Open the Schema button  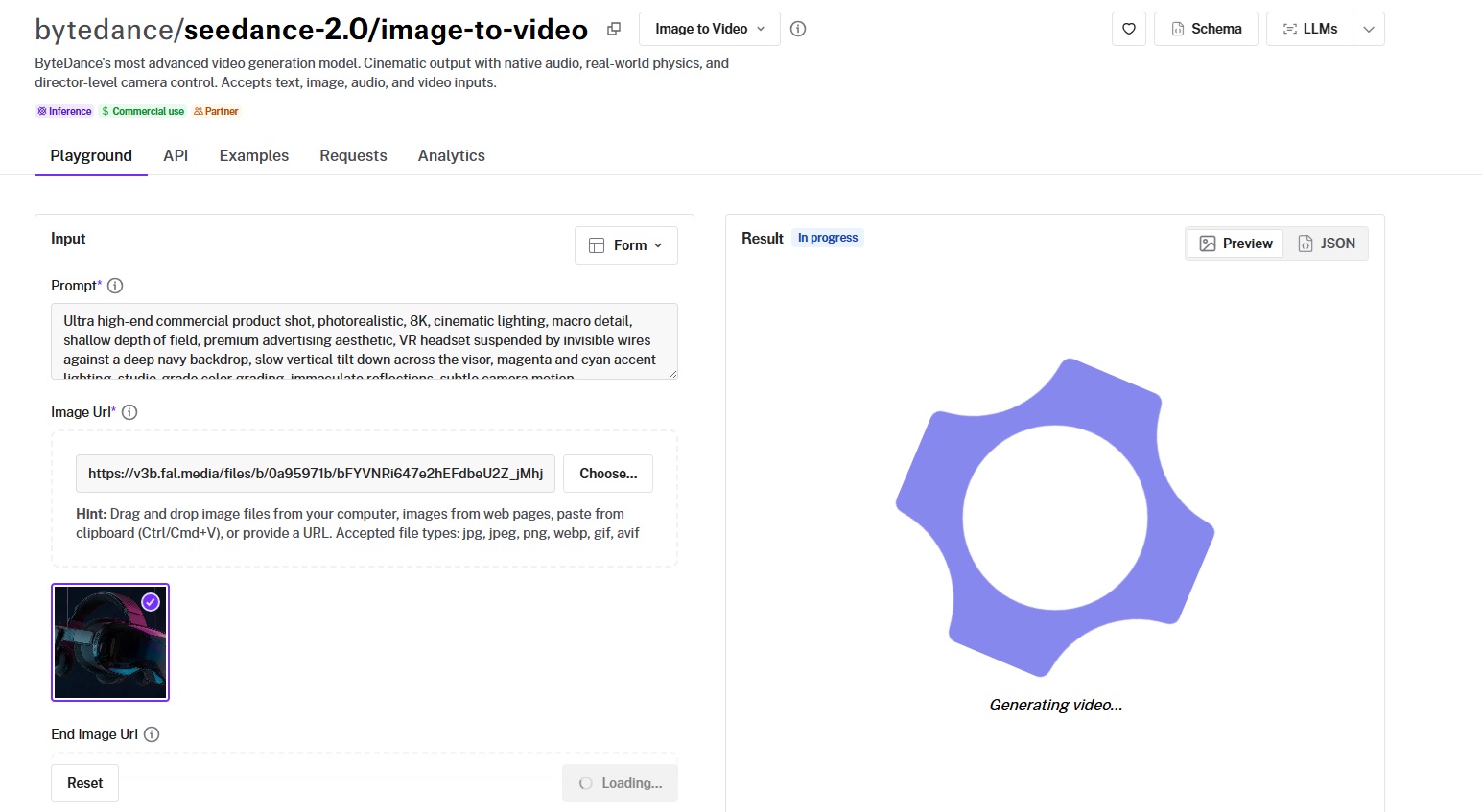point(1206,29)
